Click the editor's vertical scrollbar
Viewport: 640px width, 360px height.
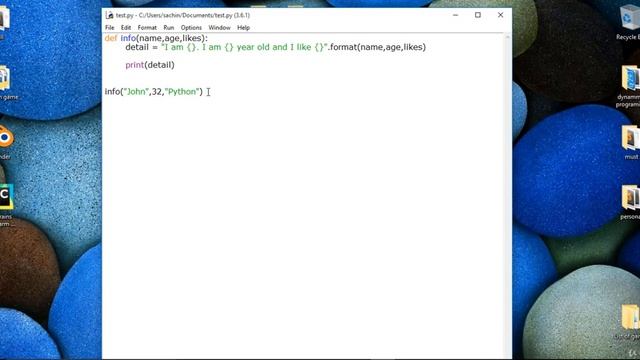508,196
